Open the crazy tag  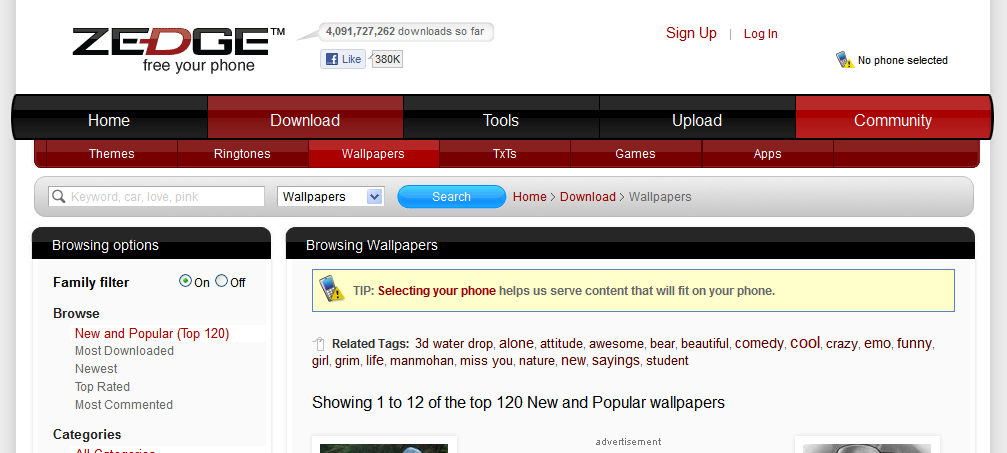(841, 344)
